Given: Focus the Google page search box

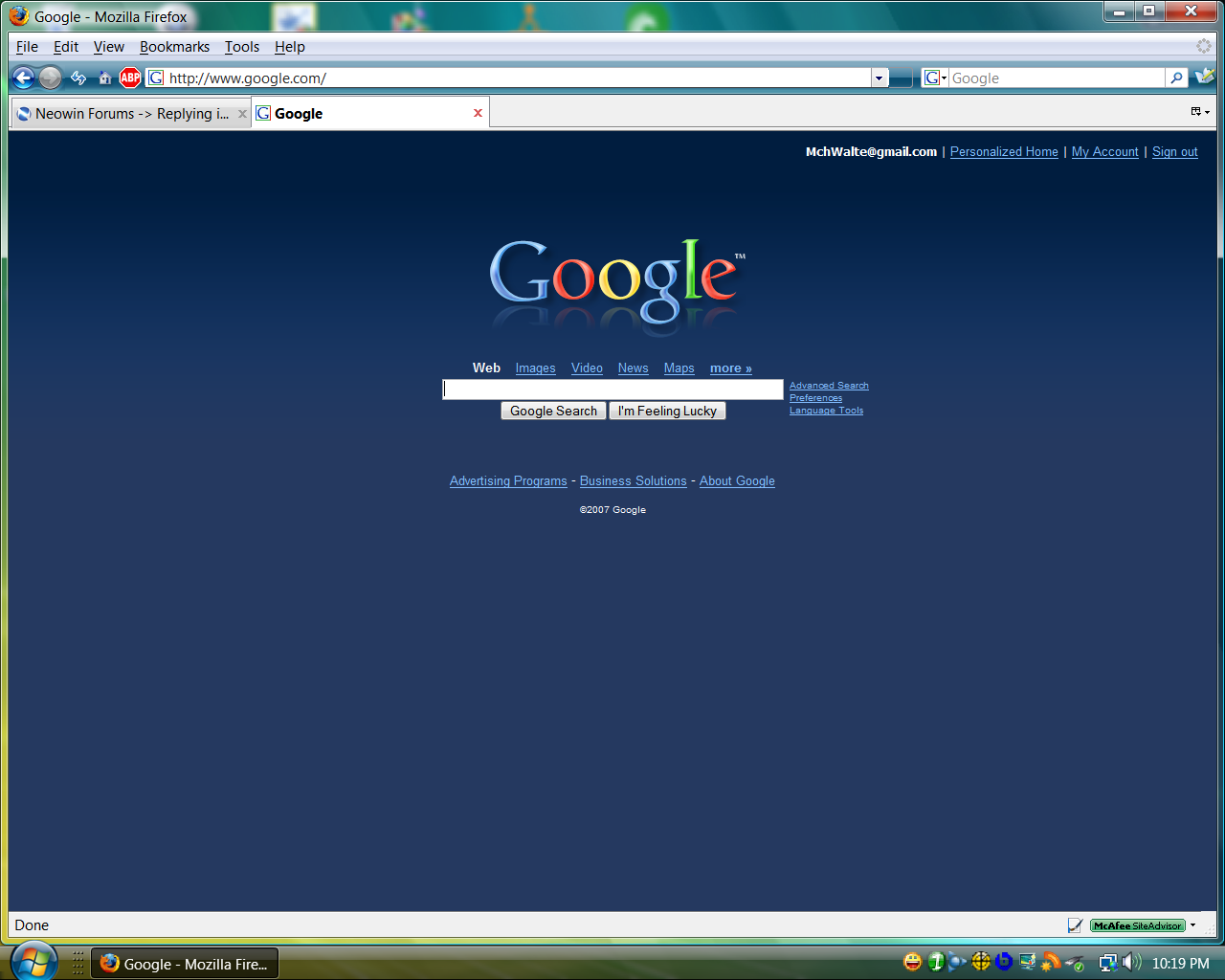Looking at the screenshot, I should point(612,390).
